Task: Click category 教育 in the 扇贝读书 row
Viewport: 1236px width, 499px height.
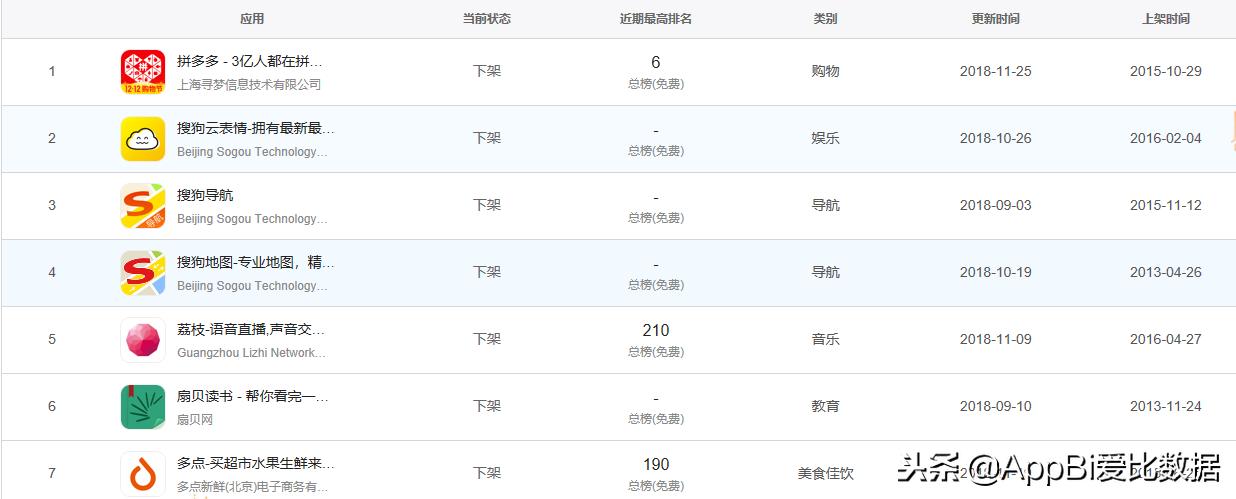Action: [x=825, y=407]
